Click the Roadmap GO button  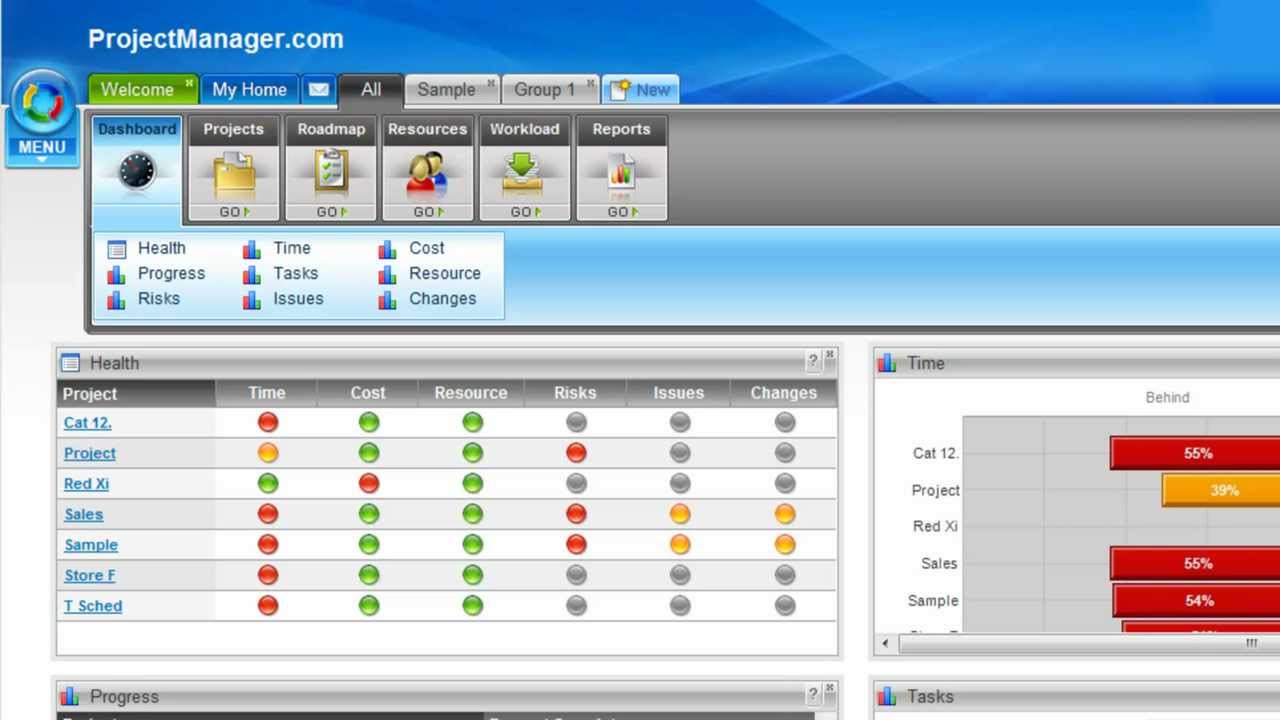(x=331, y=212)
